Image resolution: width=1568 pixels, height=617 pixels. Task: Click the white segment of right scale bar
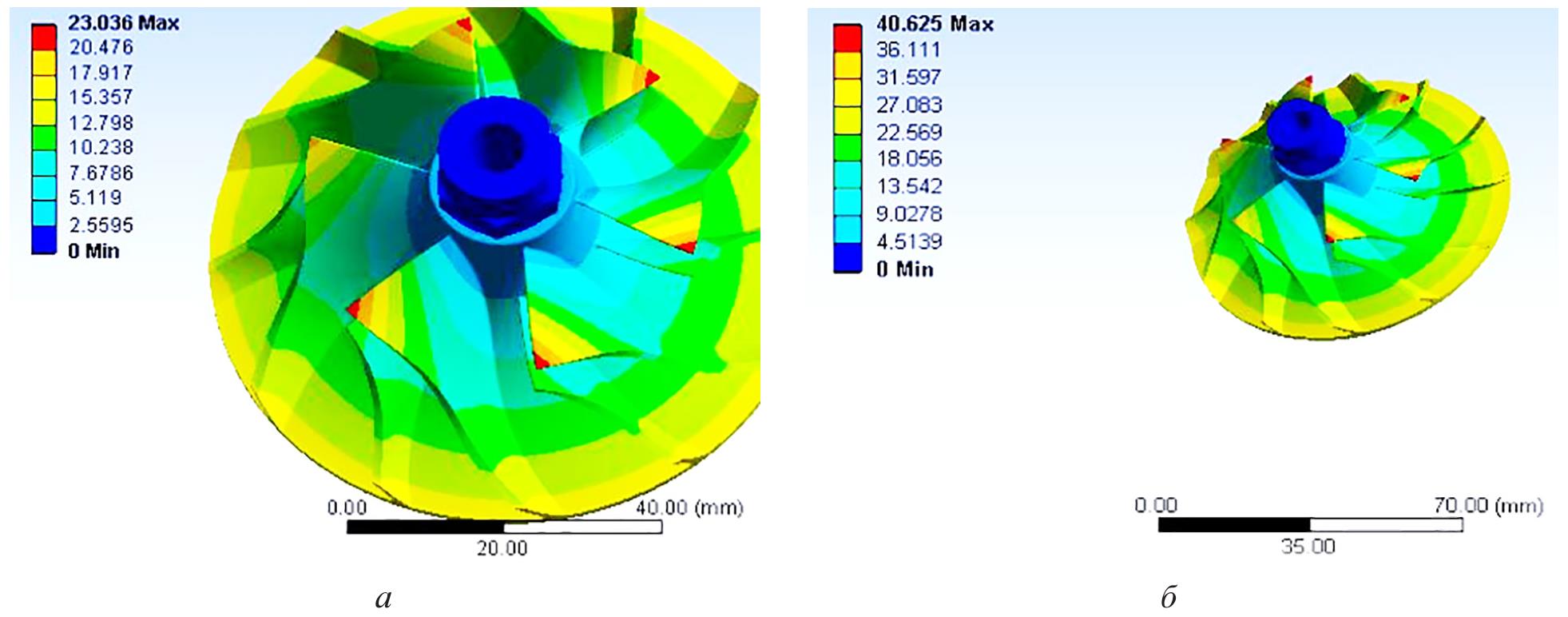(1386, 525)
